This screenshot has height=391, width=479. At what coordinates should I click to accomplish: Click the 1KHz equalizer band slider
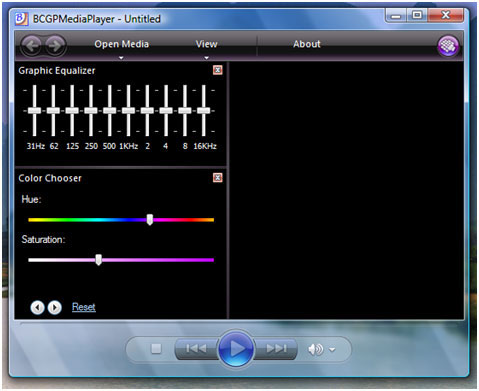(128, 111)
